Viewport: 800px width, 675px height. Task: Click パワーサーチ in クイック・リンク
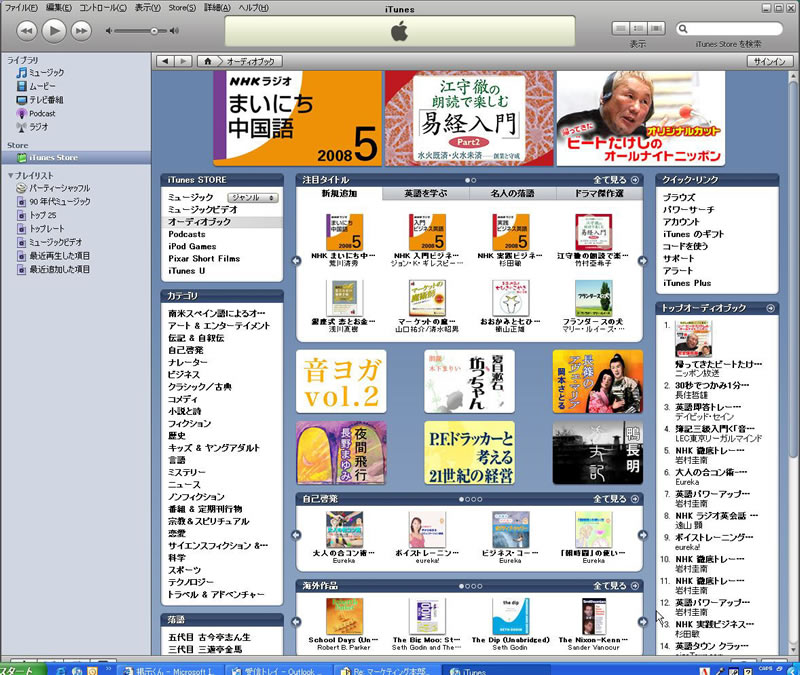(688, 210)
